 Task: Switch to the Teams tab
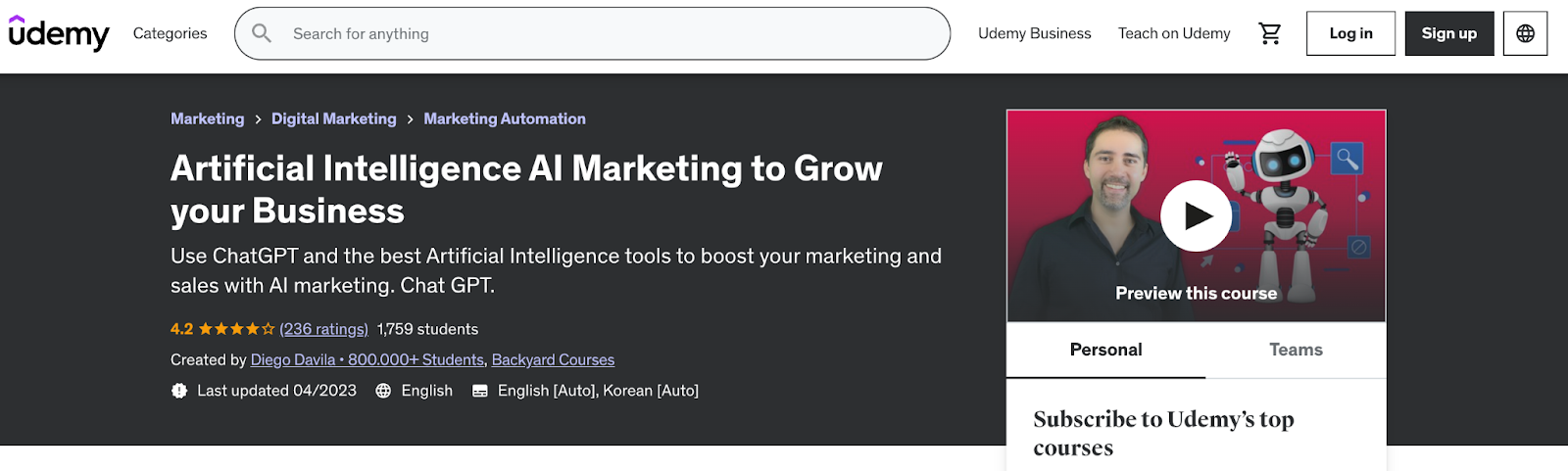[x=1296, y=350]
